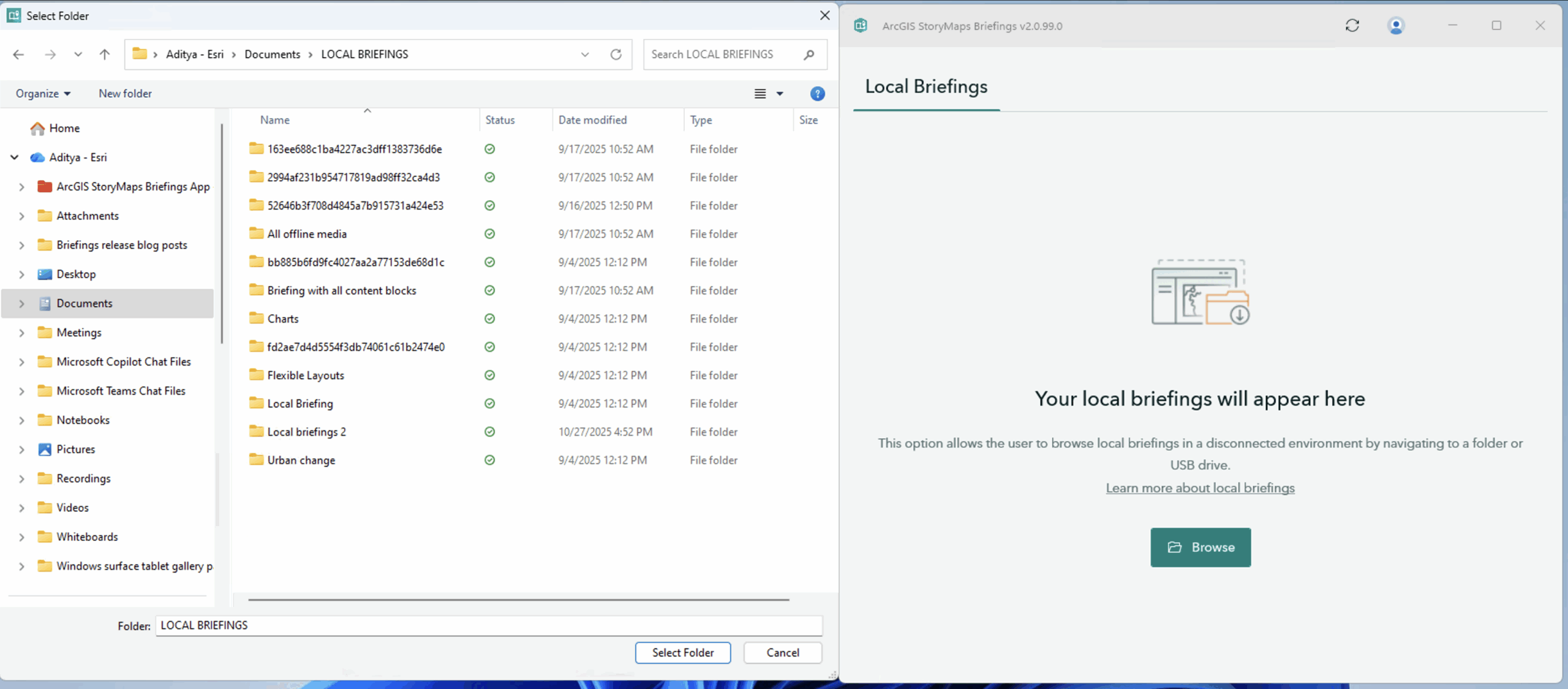This screenshot has width=1568, height=689.
Task: Select the Local Briefings tab
Action: [925, 87]
